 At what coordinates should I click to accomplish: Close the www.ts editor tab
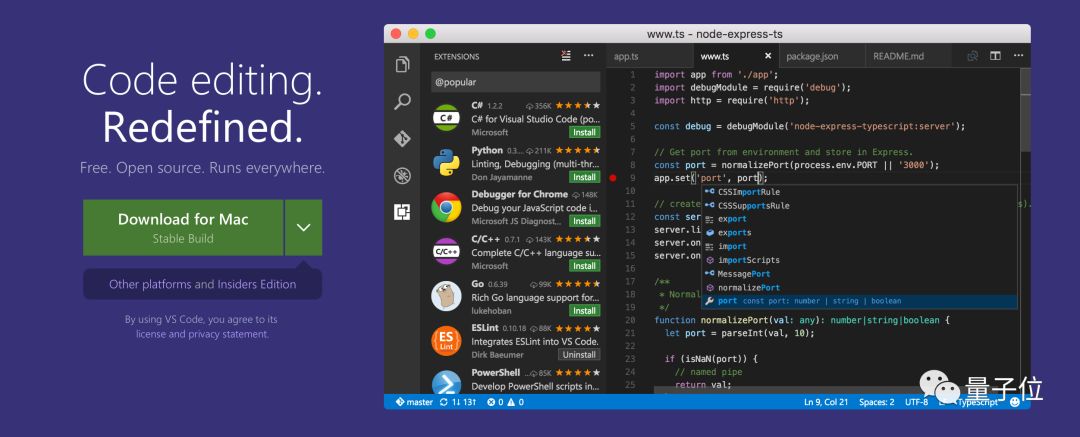[x=768, y=57]
